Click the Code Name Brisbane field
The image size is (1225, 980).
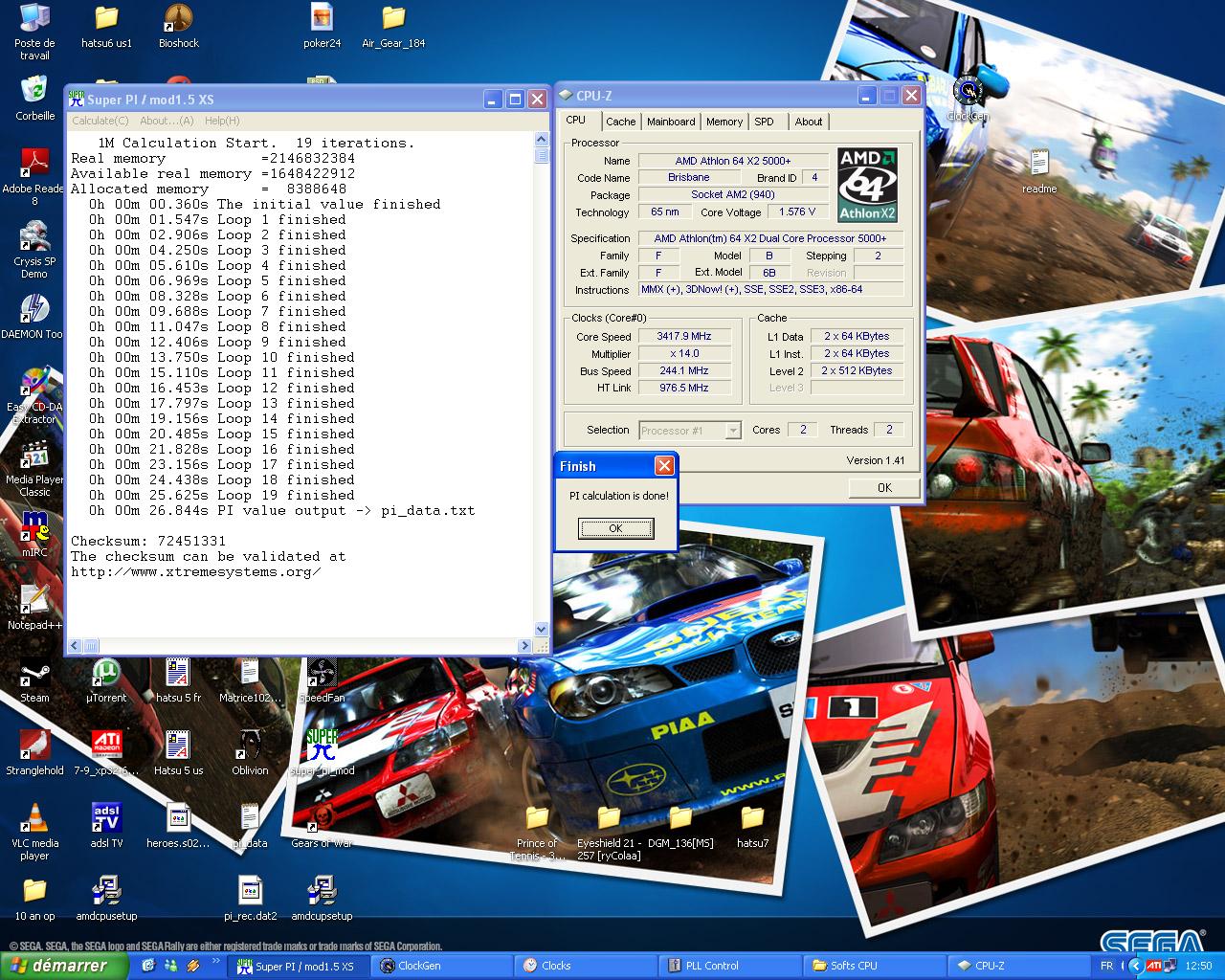click(689, 177)
